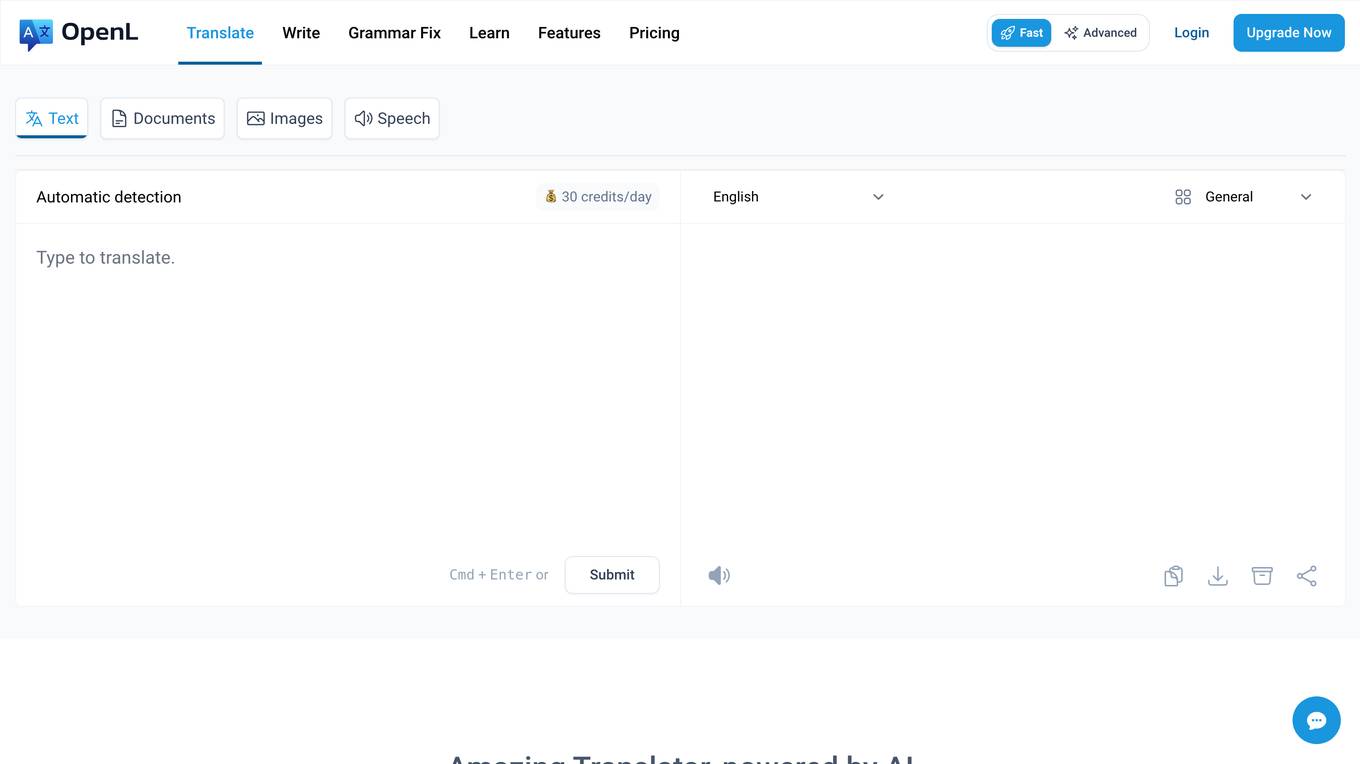The image size is (1360, 764).
Task: Select the Images tab
Action: [x=284, y=118]
